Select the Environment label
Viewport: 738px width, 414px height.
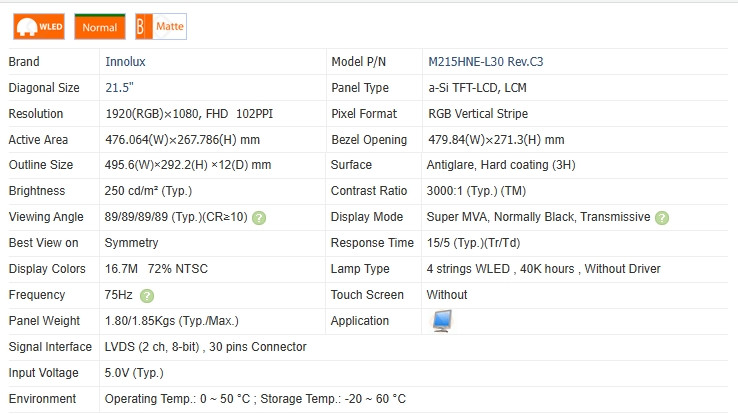pos(42,399)
